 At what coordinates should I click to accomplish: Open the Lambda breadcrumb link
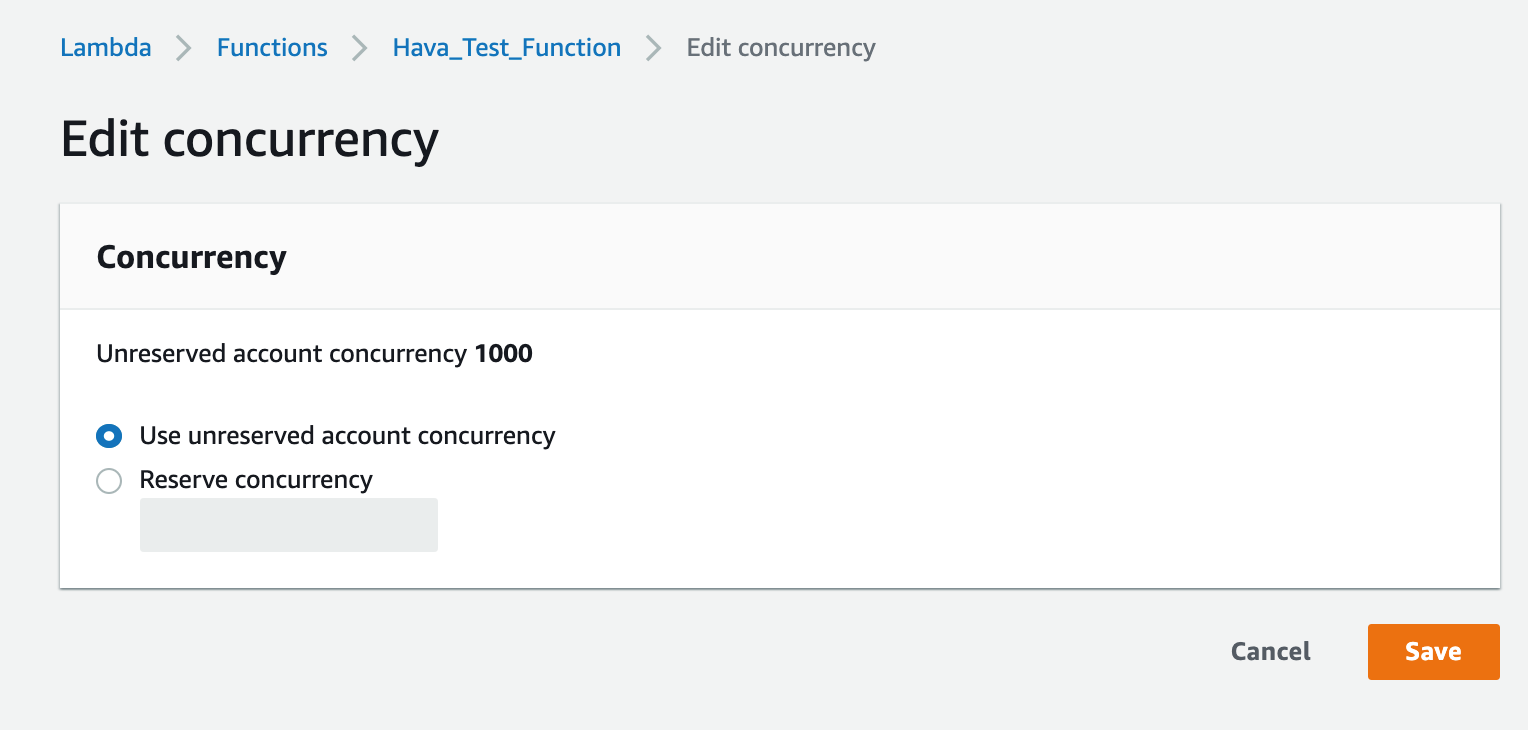pyautogui.click(x=105, y=47)
